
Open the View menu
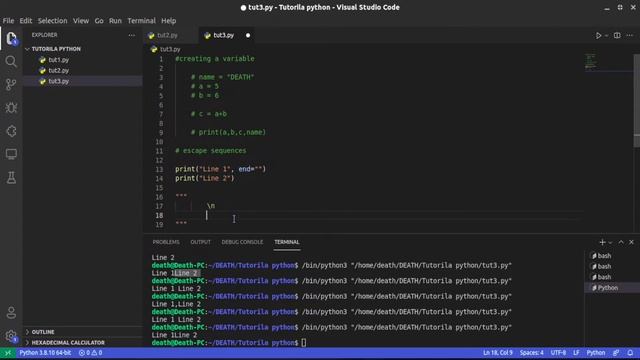tap(81, 21)
